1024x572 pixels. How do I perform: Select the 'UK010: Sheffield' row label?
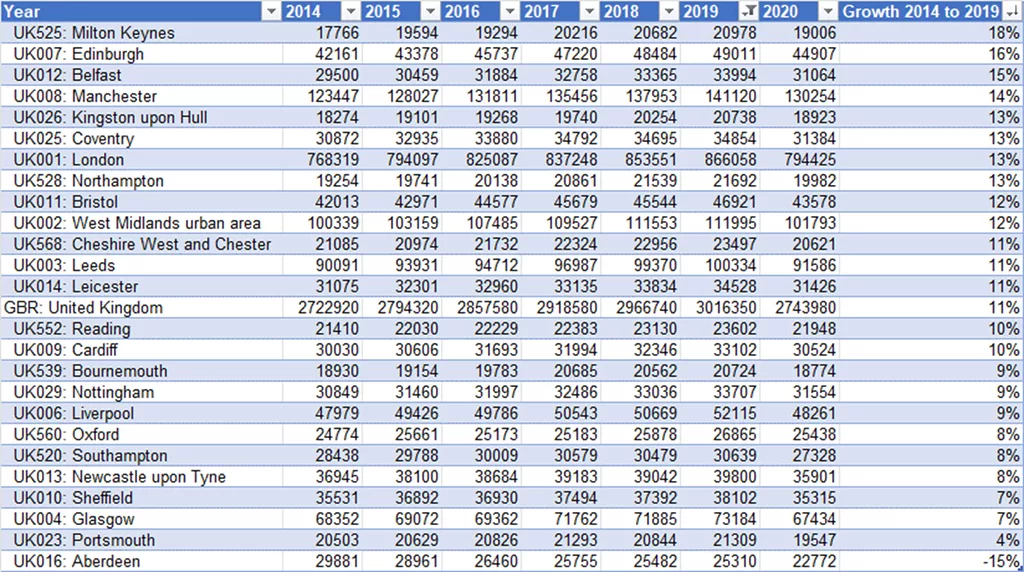coord(73,498)
